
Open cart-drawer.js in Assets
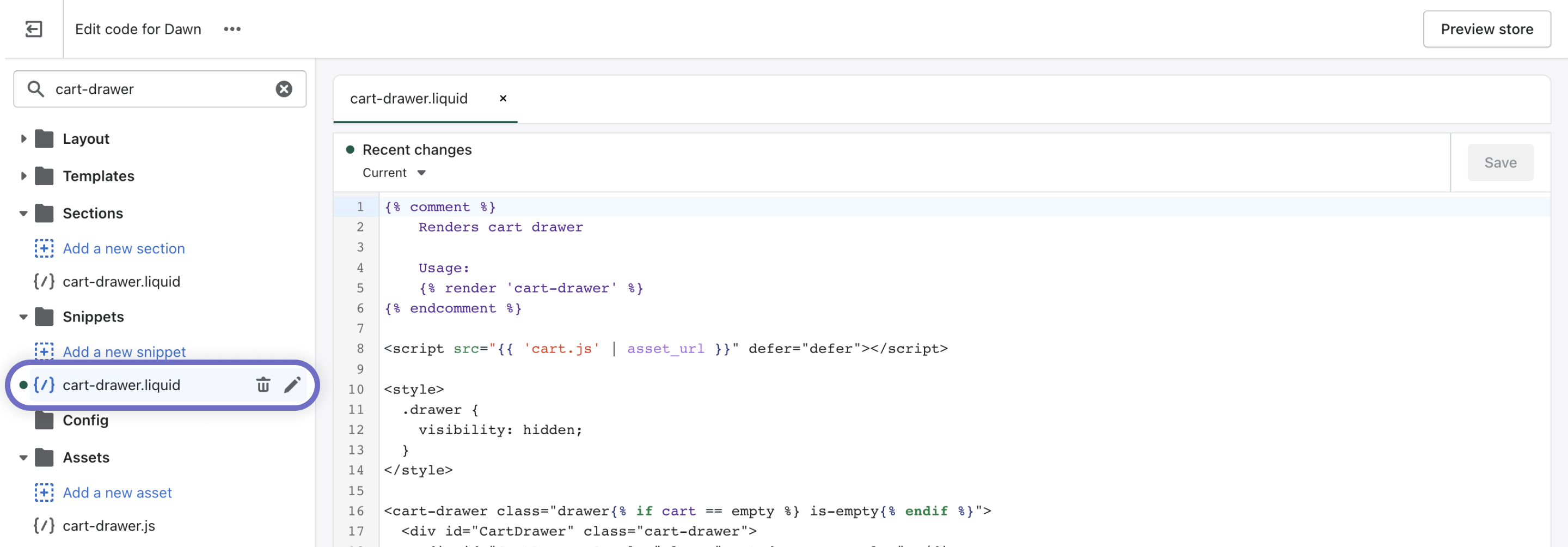(109, 526)
